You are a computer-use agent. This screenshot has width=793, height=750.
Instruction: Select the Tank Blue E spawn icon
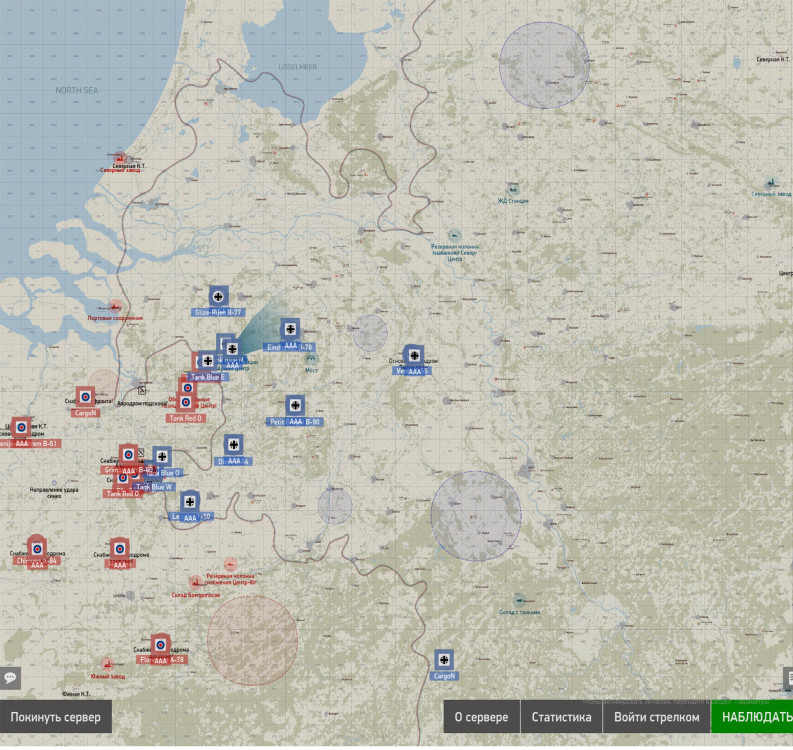pyautogui.click(x=207, y=361)
